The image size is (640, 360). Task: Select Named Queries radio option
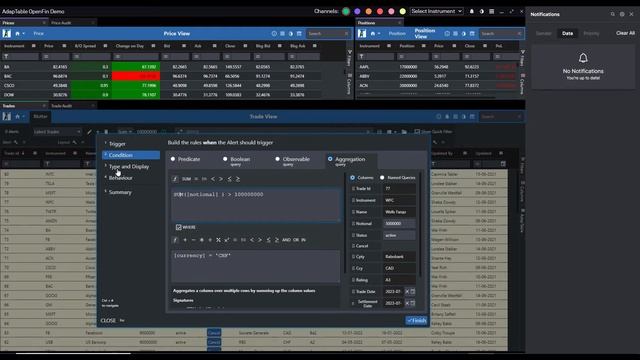click(x=382, y=178)
